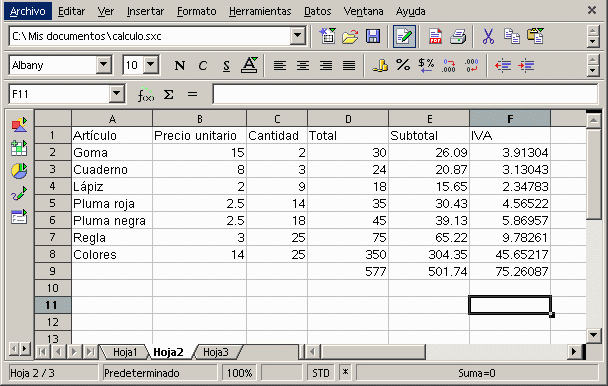Open the font size dropdown
608x386 pixels.
[x=151, y=65]
